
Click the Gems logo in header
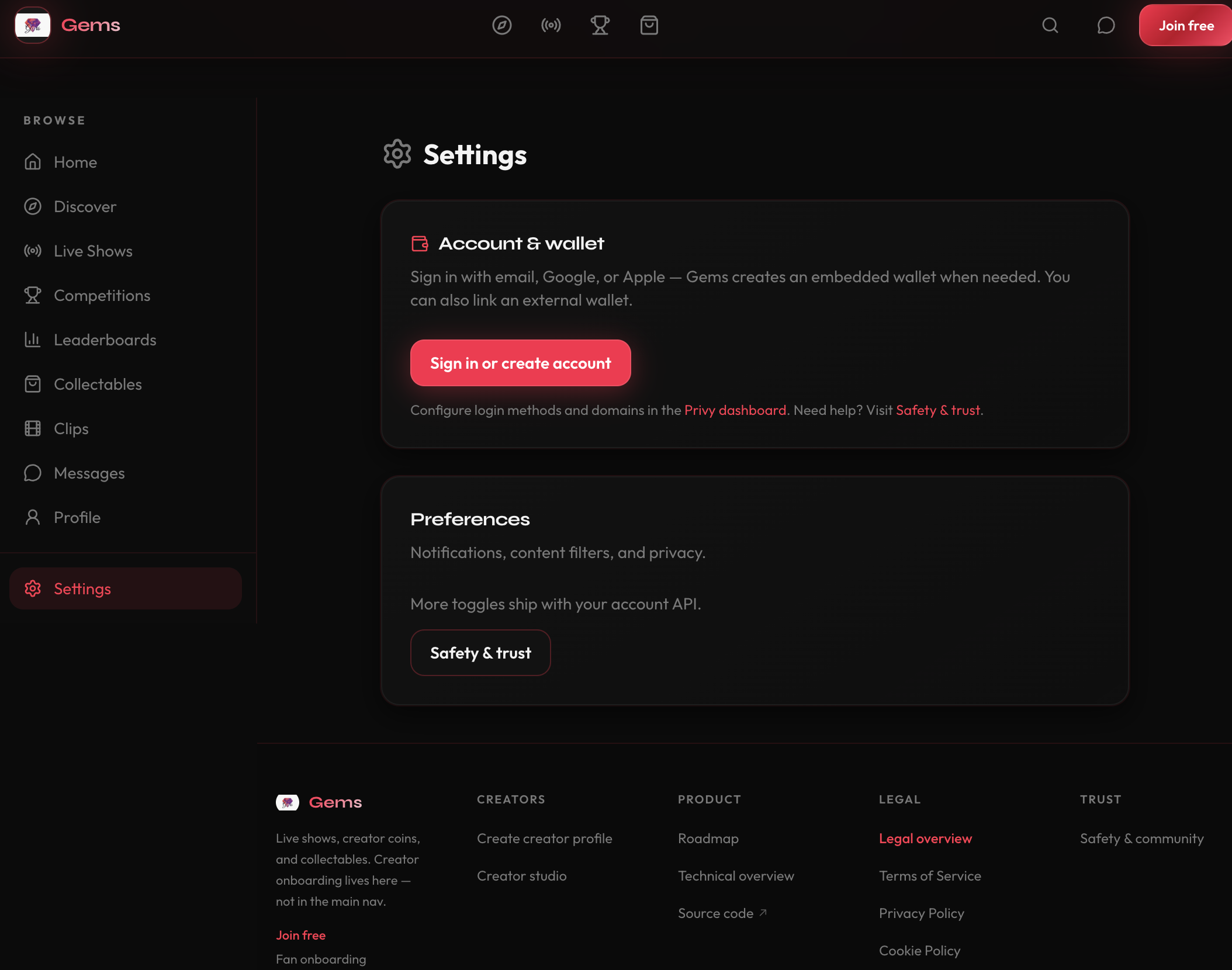(x=67, y=26)
